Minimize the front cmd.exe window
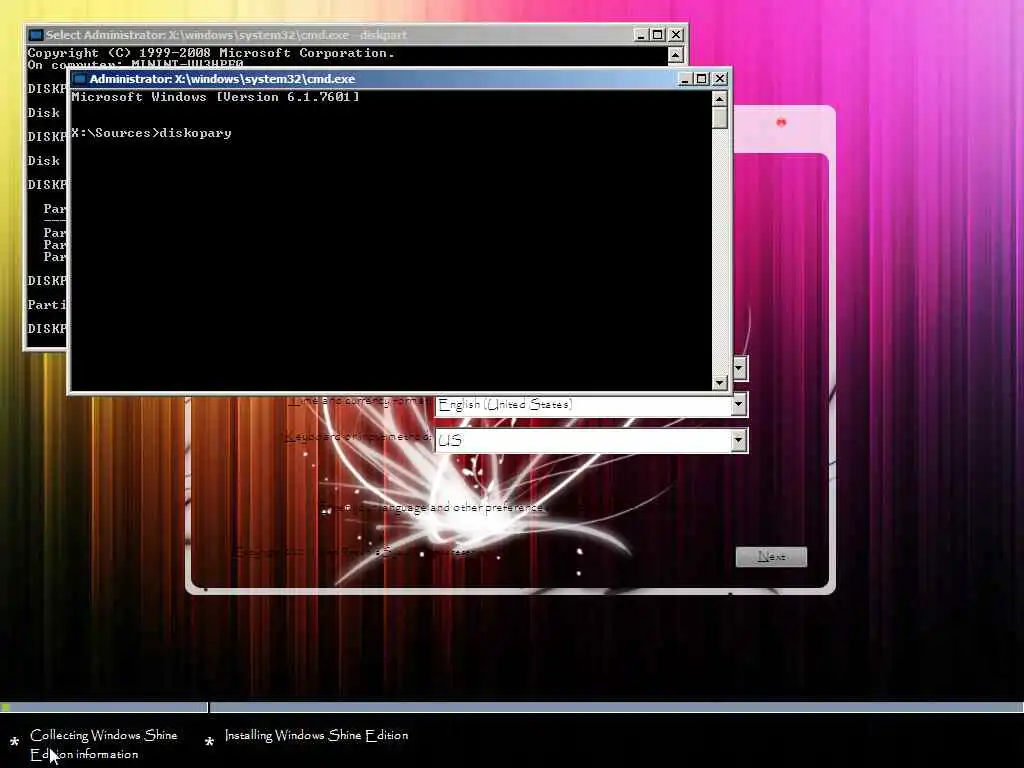The image size is (1024, 768). pyautogui.click(x=684, y=79)
